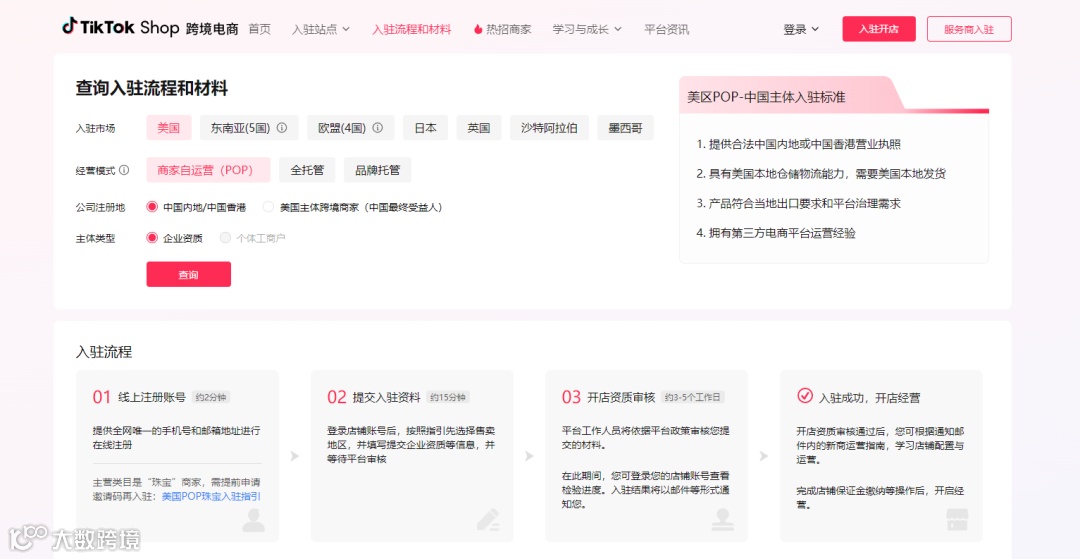1080x559 pixels.
Task: Click the flame icon beside 热招商家
Action: coord(478,30)
